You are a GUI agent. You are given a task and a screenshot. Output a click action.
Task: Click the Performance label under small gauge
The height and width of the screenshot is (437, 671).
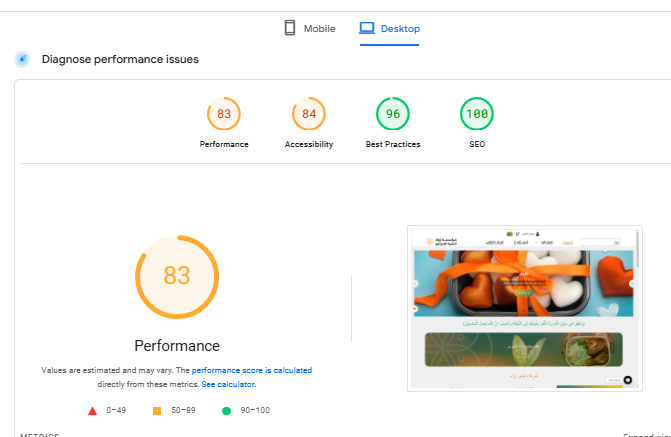pos(224,144)
